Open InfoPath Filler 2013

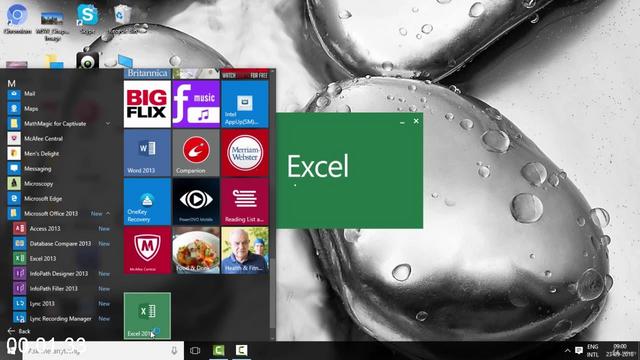(61, 289)
